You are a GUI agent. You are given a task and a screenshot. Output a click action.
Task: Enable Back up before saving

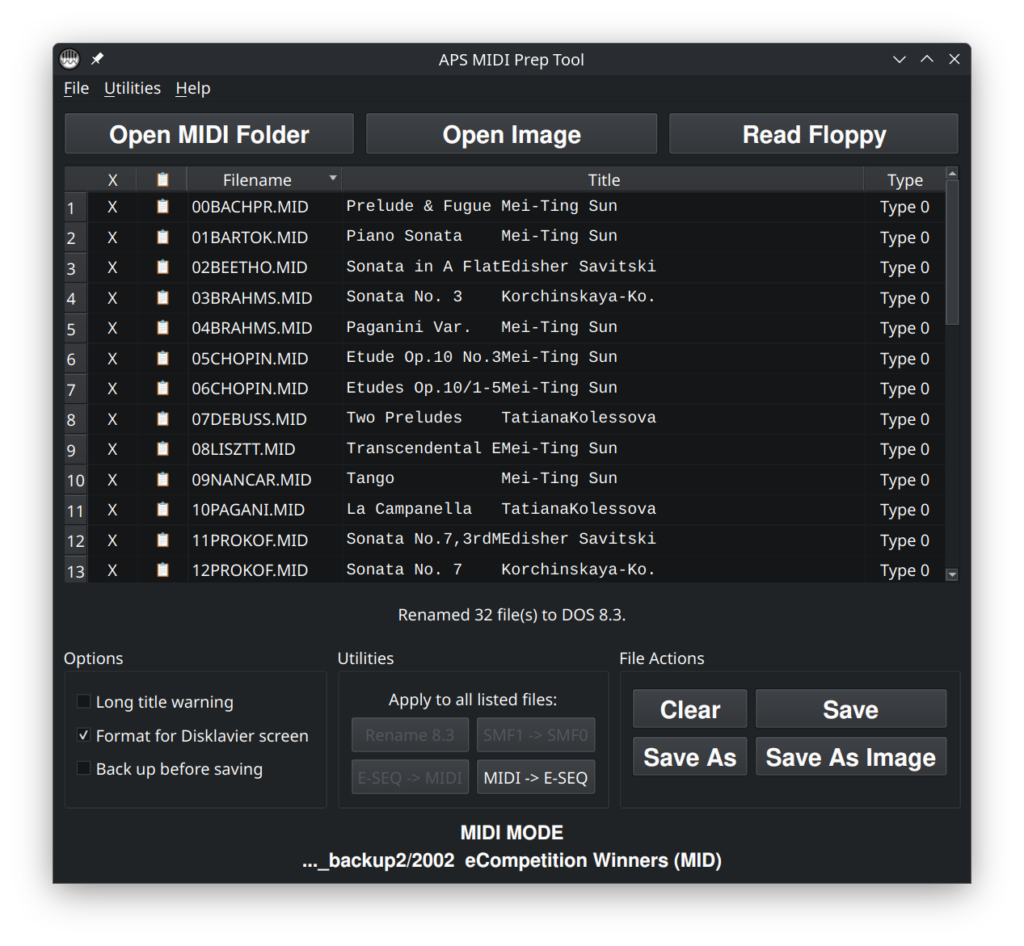click(x=83, y=769)
